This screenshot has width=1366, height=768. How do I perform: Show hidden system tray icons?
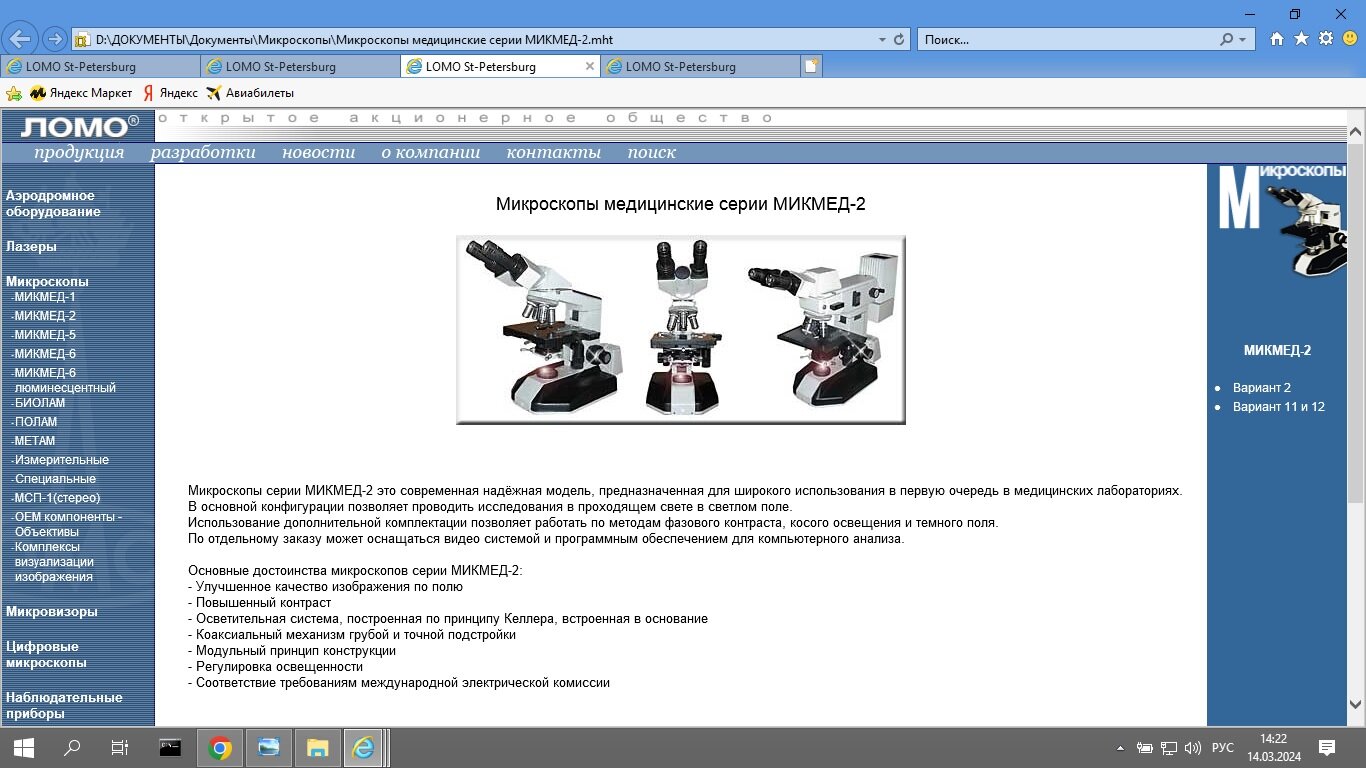(x=1121, y=748)
